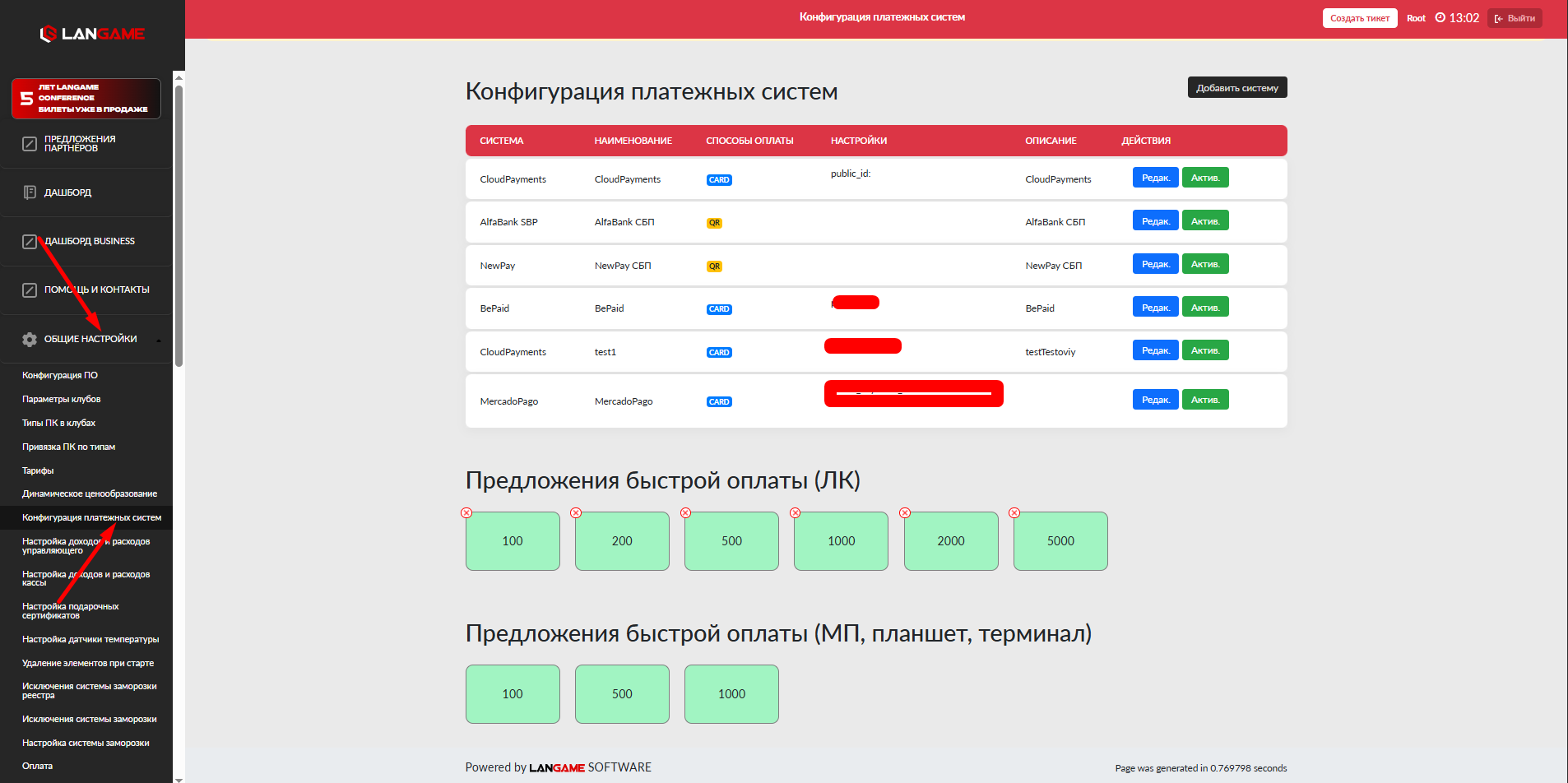Edit BePaid system

(1156, 307)
